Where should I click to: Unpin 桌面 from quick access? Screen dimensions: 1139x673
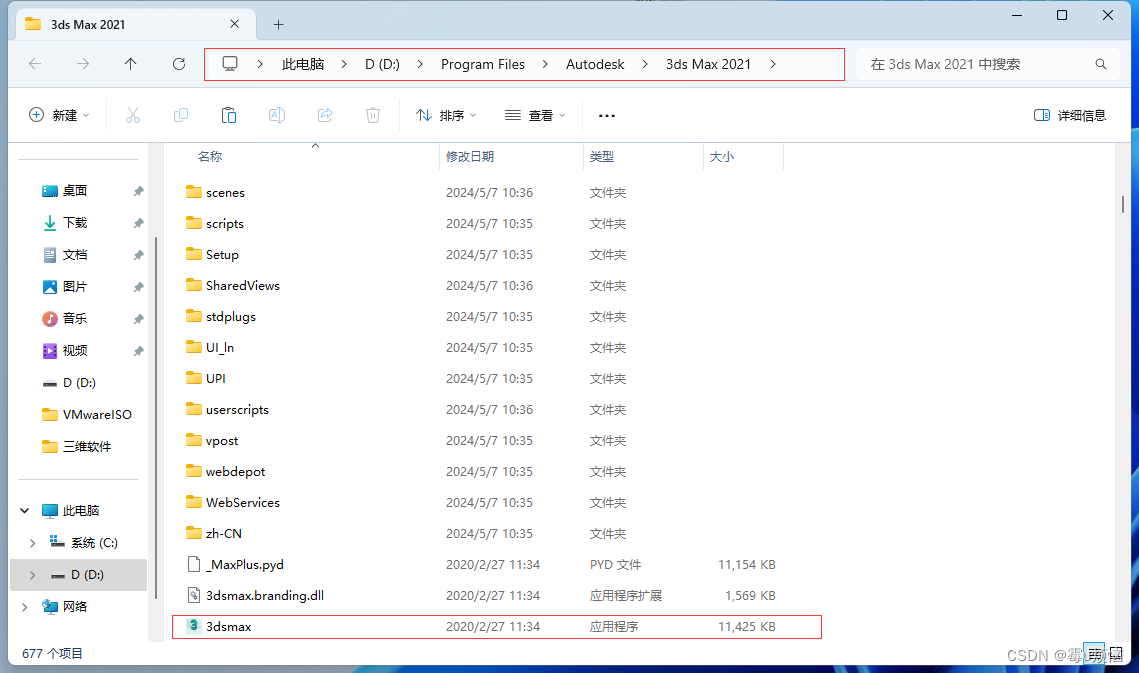pos(138,191)
